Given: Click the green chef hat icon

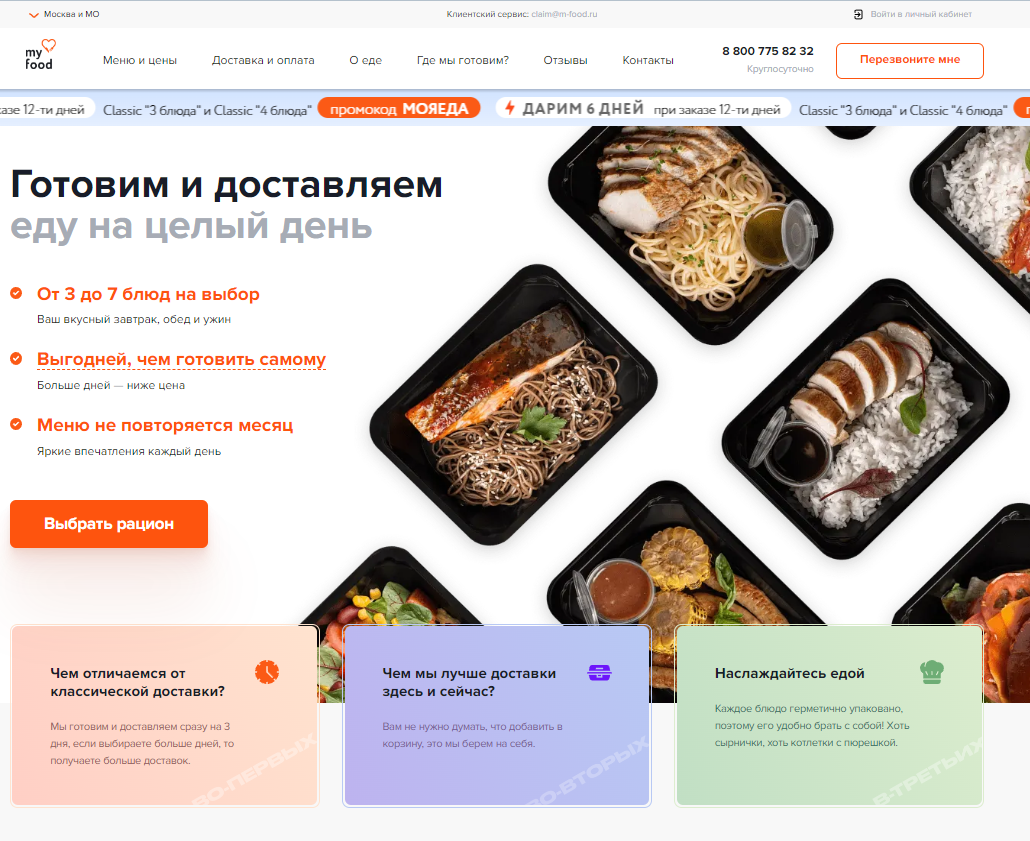Looking at the screenshot, I should tap(931, 672).
